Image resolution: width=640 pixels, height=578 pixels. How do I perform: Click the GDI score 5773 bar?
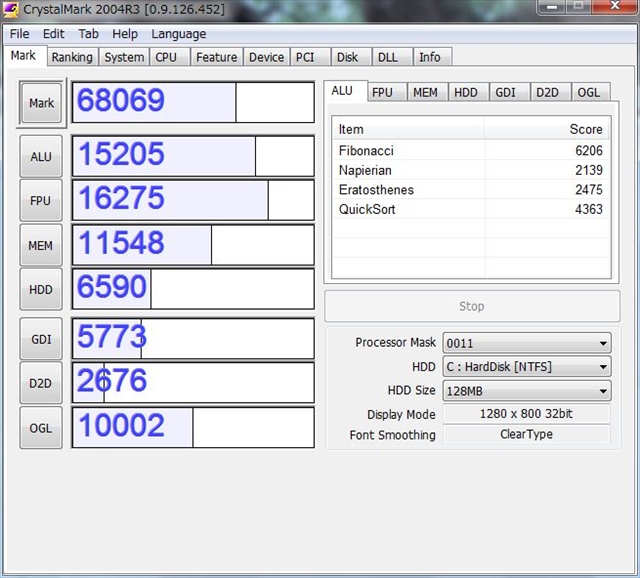pos(193,339)
